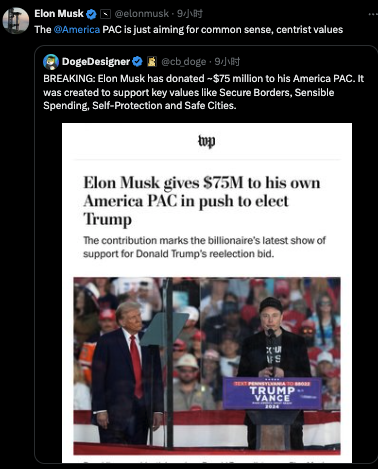
Task: Open DogeDesigner's profile avatar
Action: [51, 62]
